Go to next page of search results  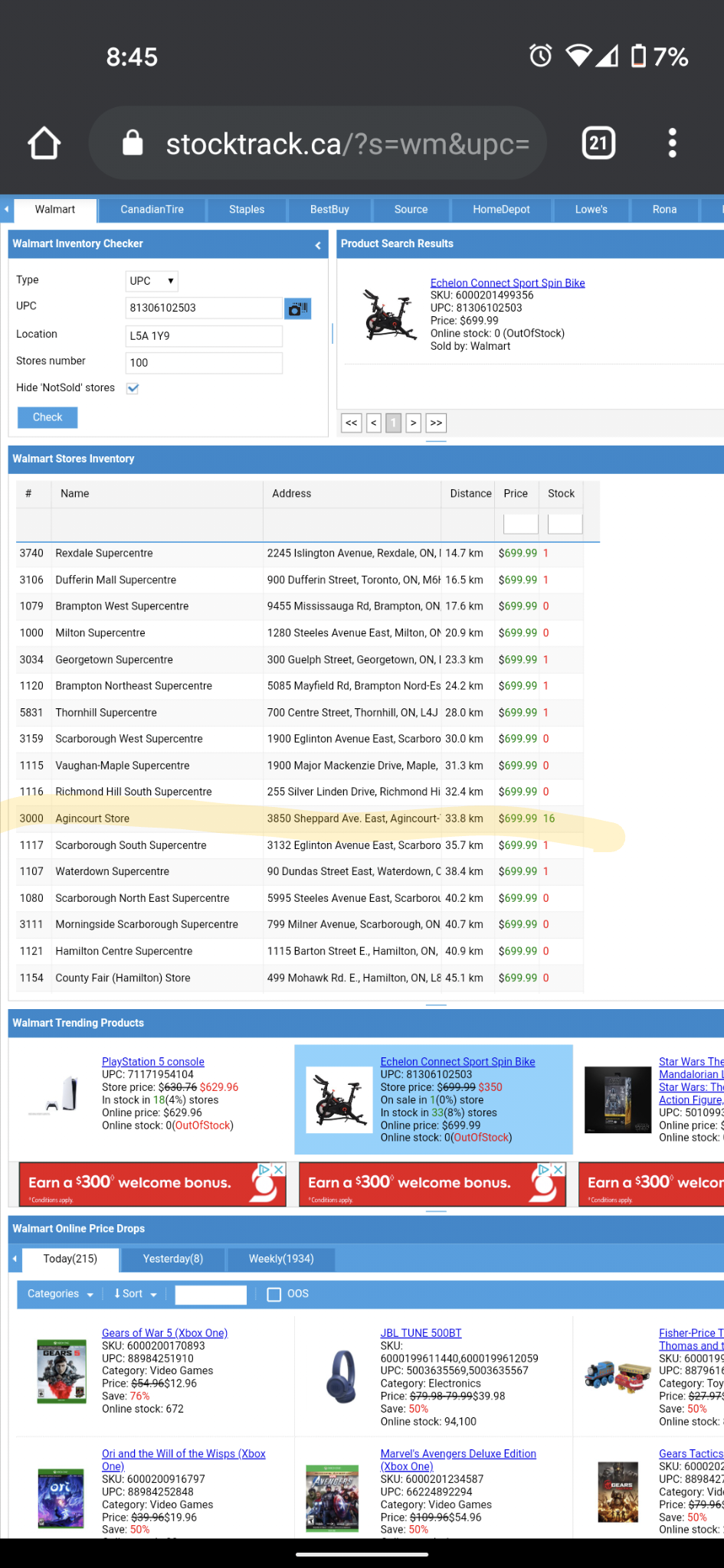pos(414,423)
